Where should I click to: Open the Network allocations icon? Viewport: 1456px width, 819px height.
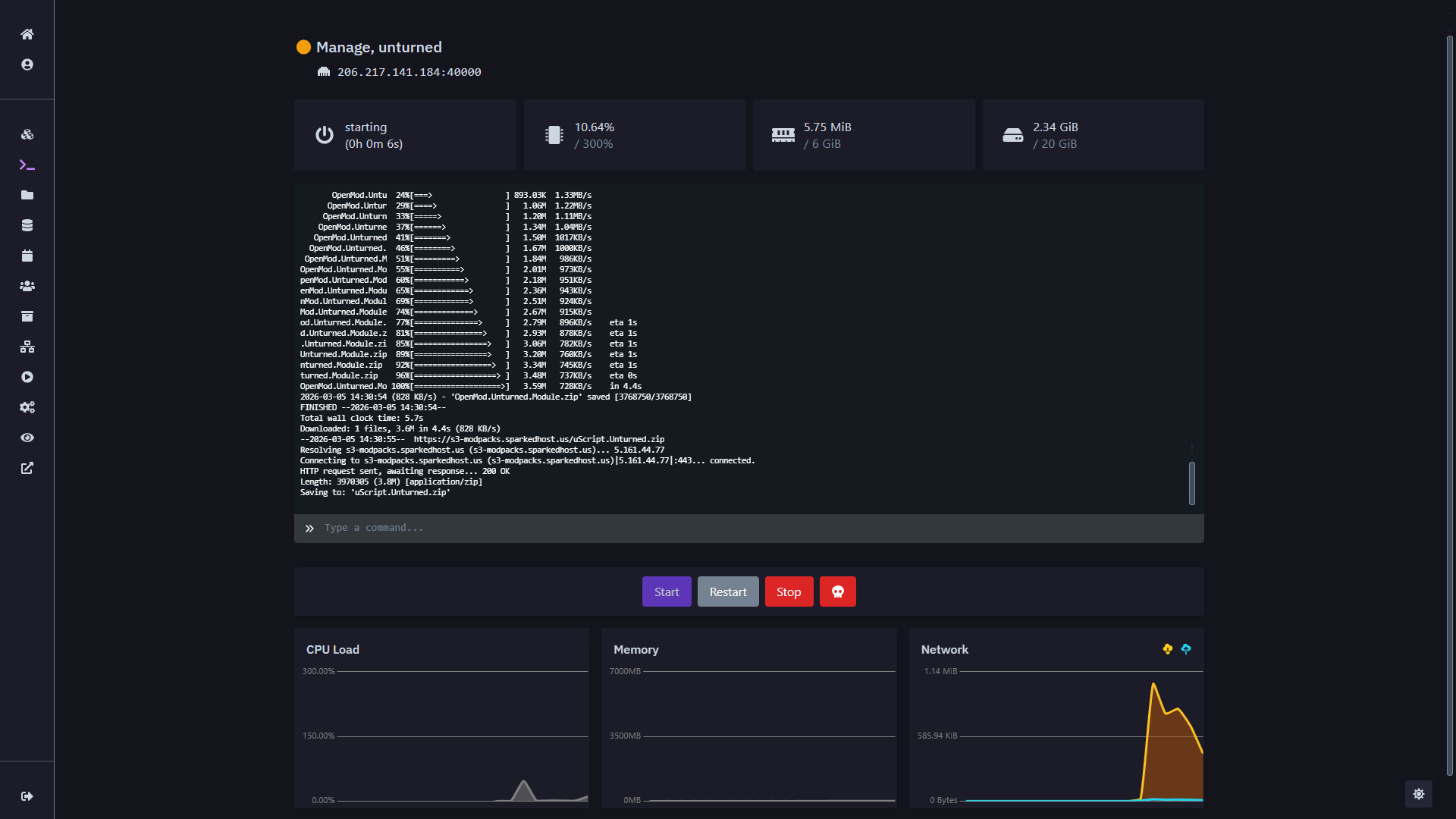point(27,347)
